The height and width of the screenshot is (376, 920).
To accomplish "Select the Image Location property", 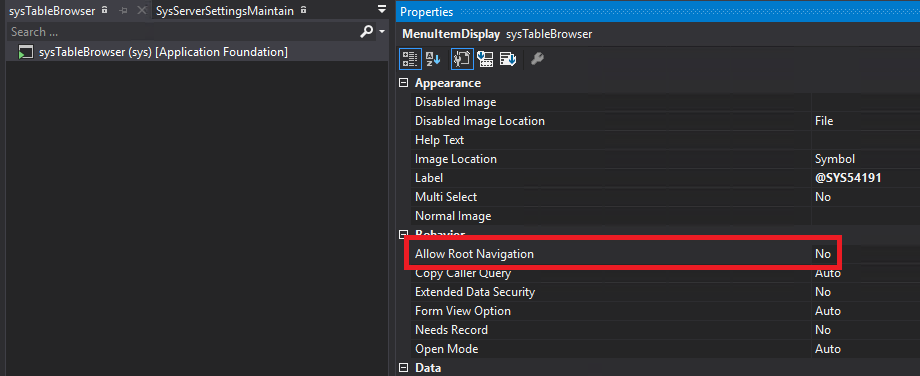I will click(x=456, y=159).
